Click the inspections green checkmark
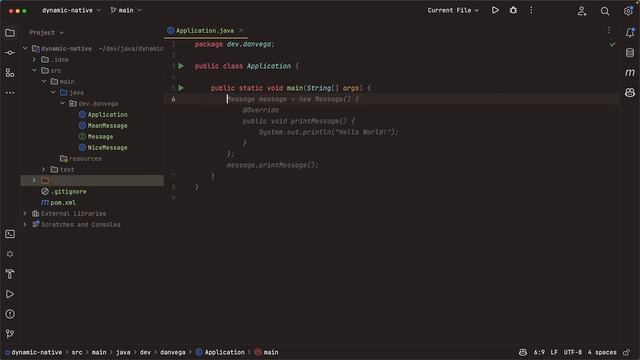The height and width of the screenshot is (360, 640). 612,44
